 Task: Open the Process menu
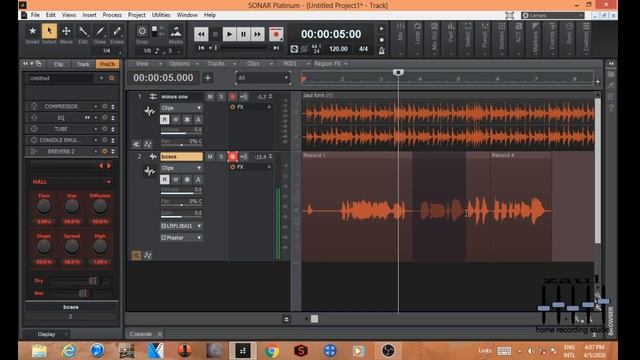[112, 15]
